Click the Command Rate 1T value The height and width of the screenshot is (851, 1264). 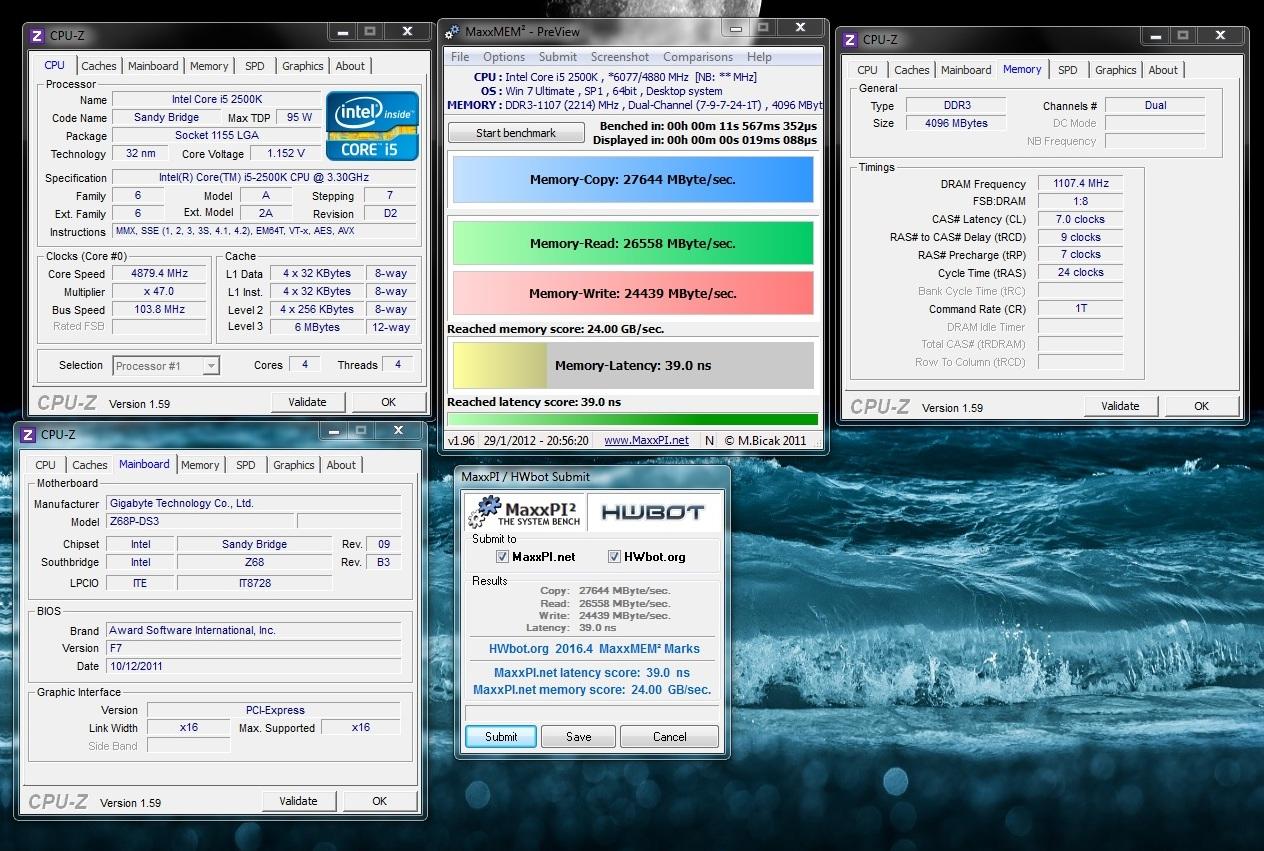tap(1081, 309)
